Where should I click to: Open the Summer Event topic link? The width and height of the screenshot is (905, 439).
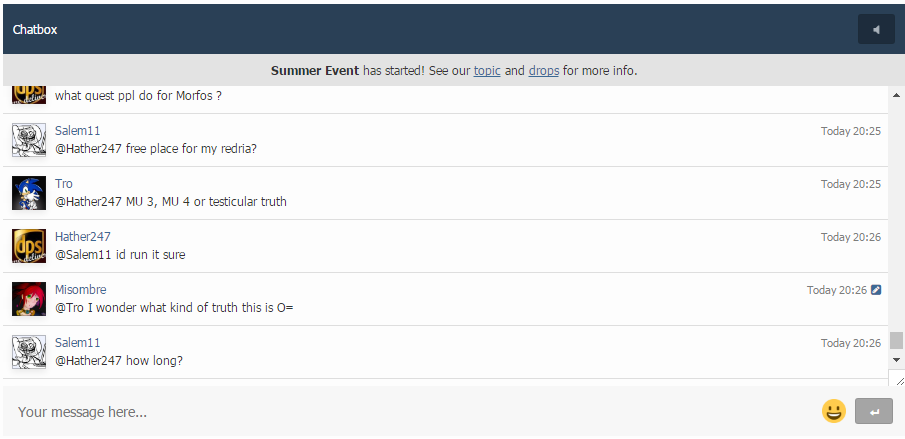487,71
